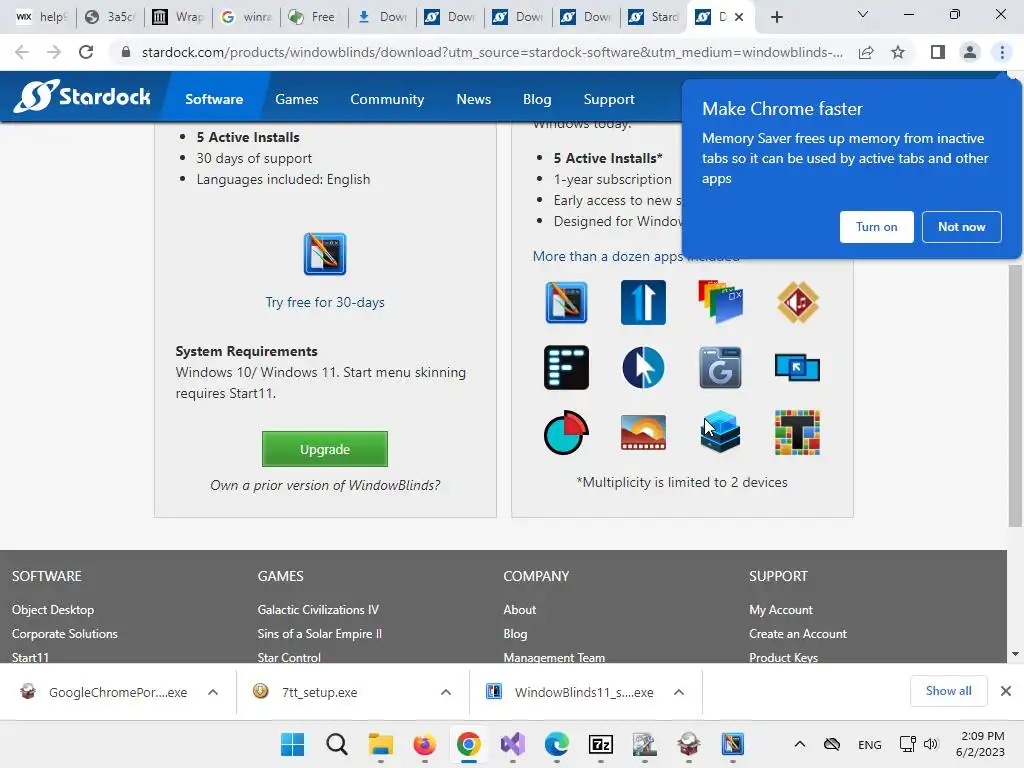Open More than a dozen apps link
1024x768 pixels.
pos(607,256)
